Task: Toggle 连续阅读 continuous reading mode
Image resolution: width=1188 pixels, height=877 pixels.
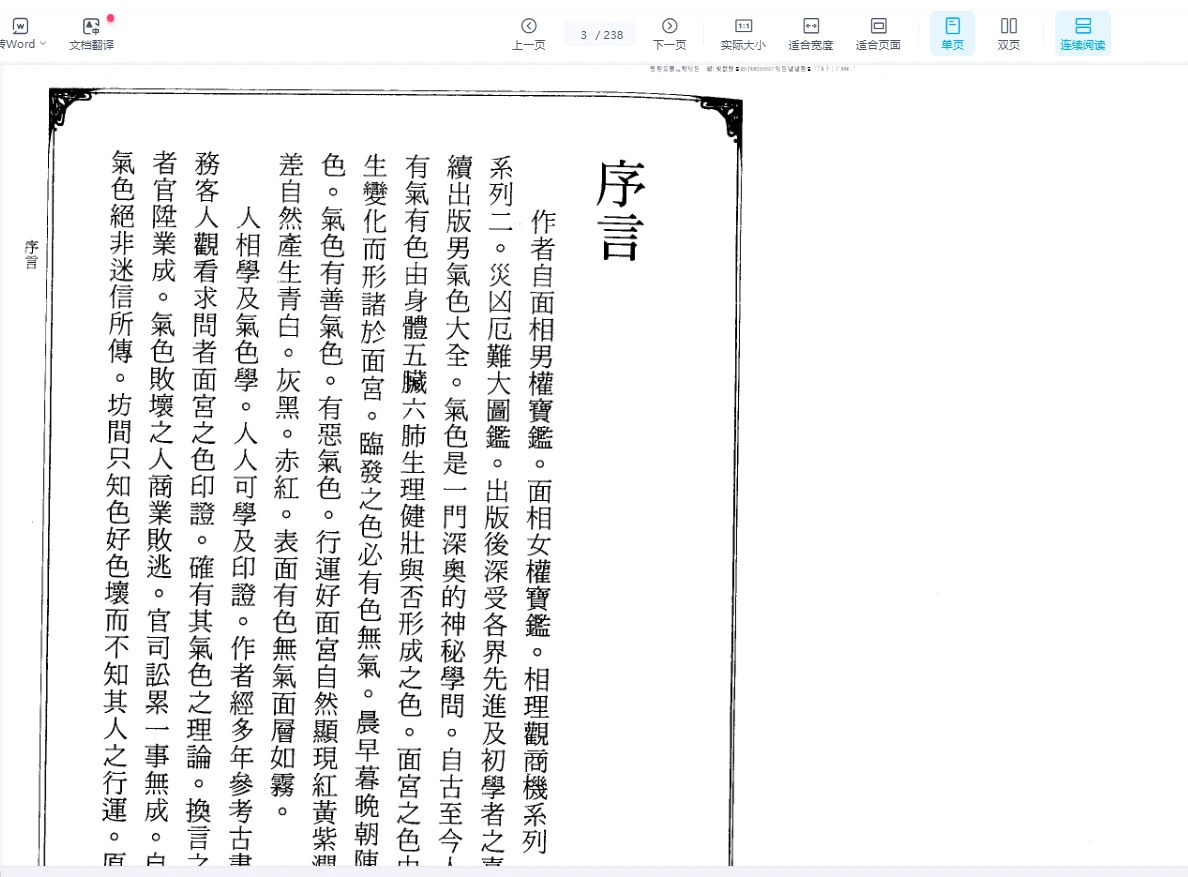Action: (1083, 34)
